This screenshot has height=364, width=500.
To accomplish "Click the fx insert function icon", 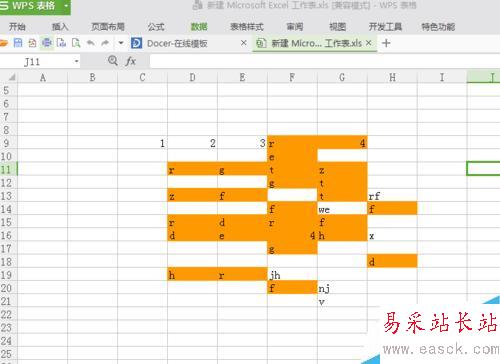I will 131,61.
